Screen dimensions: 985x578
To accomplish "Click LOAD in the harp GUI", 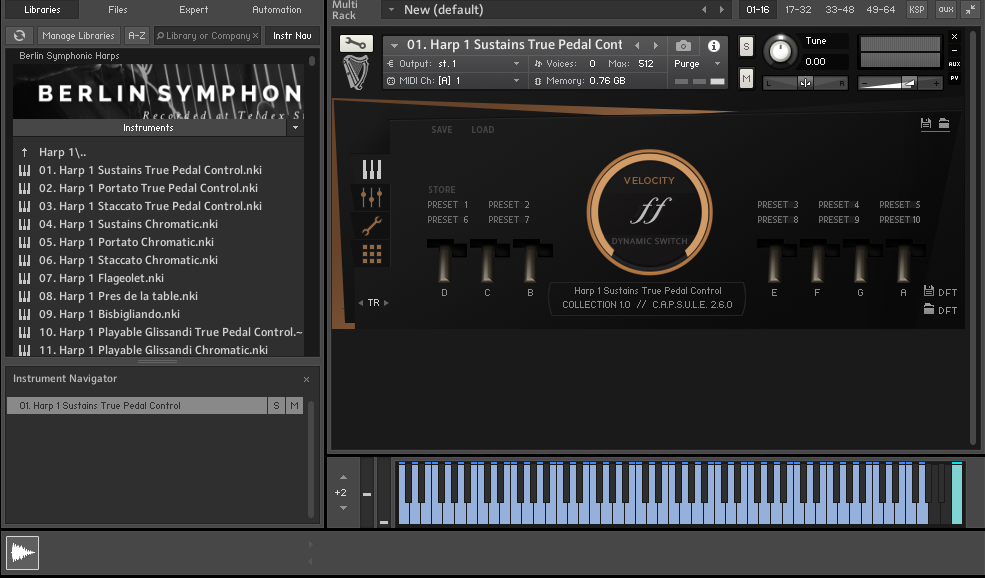I will [482, 129].
